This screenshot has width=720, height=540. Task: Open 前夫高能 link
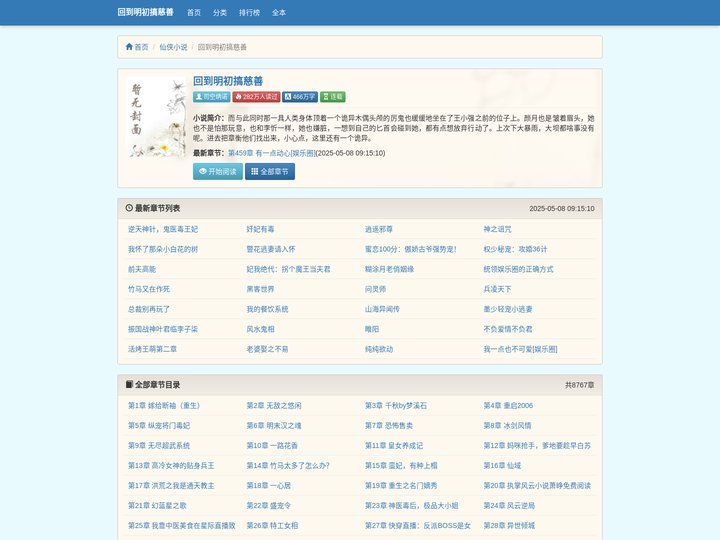coord(142,269)
